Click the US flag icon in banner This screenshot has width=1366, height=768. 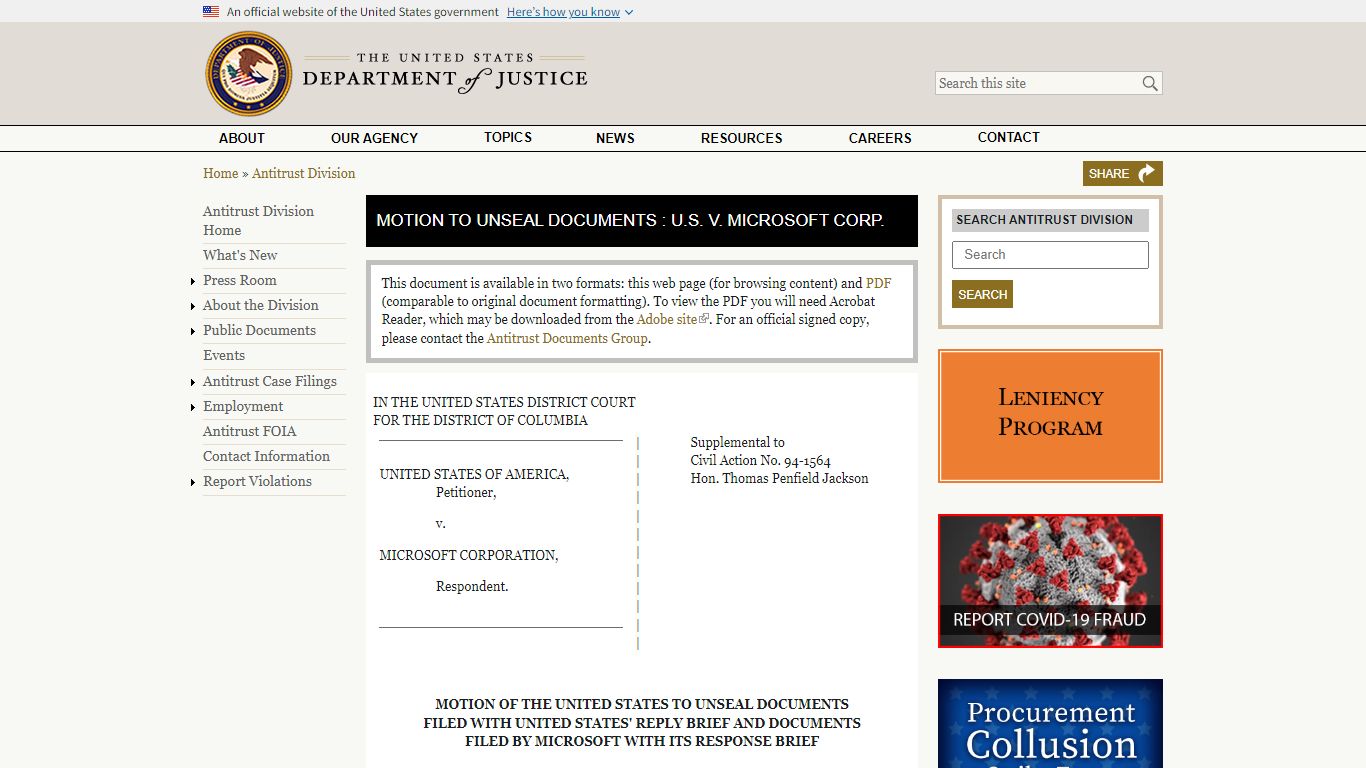pyautogui.click(x=211, y=12)
